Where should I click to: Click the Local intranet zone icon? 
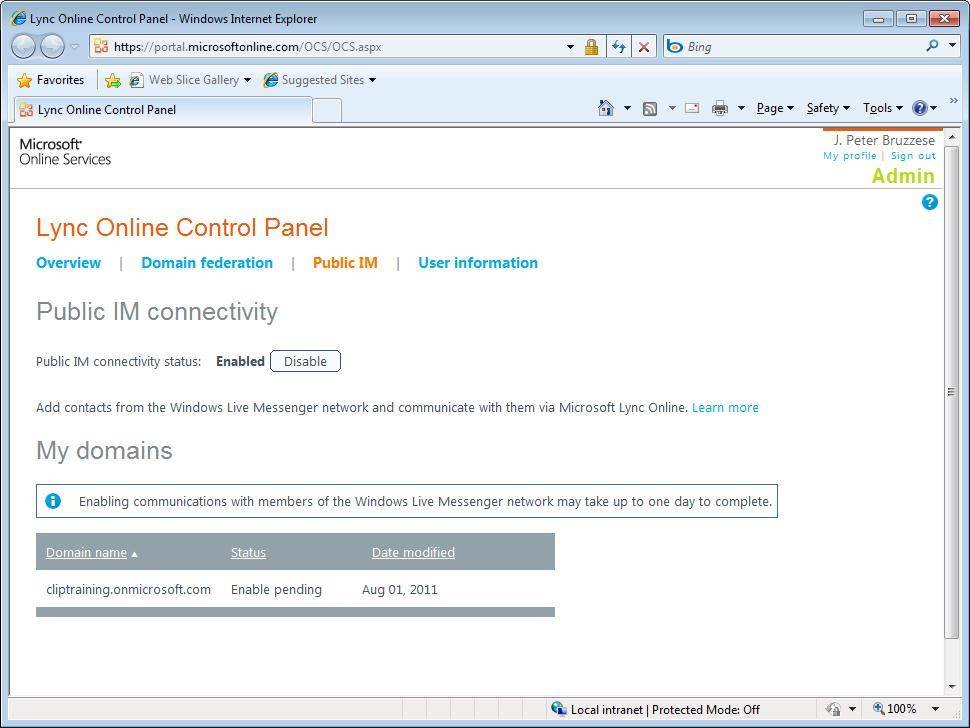[x=559, y=709]
